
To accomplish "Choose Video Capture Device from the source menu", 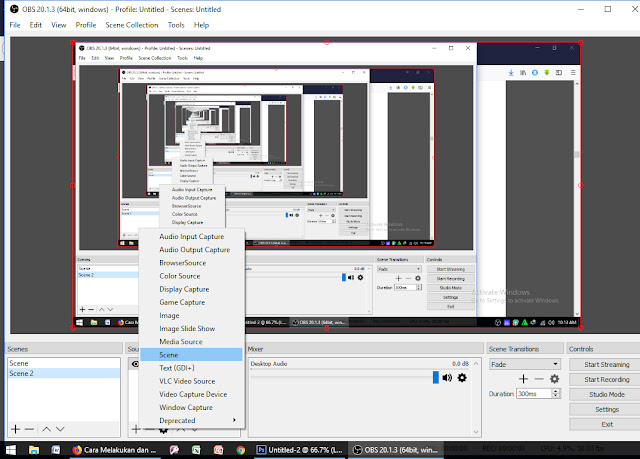I will [191, 394].
